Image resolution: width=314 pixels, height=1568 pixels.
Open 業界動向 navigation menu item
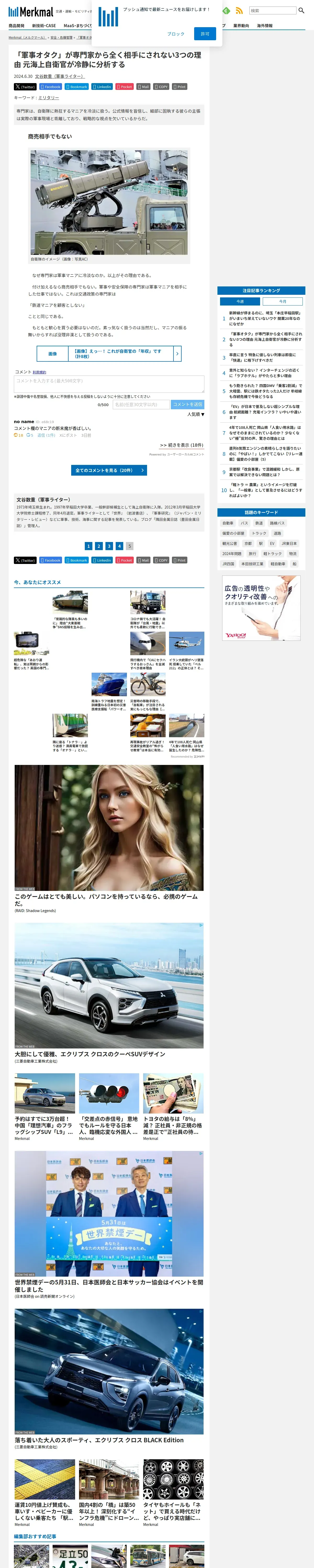241,26
